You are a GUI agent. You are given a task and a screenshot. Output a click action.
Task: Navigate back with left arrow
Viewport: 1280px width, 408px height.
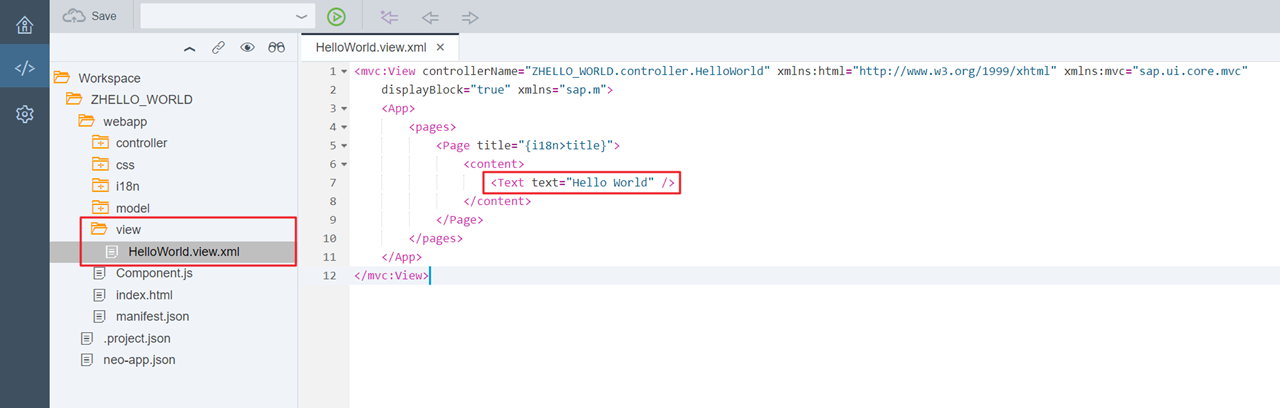coord(430,17)
